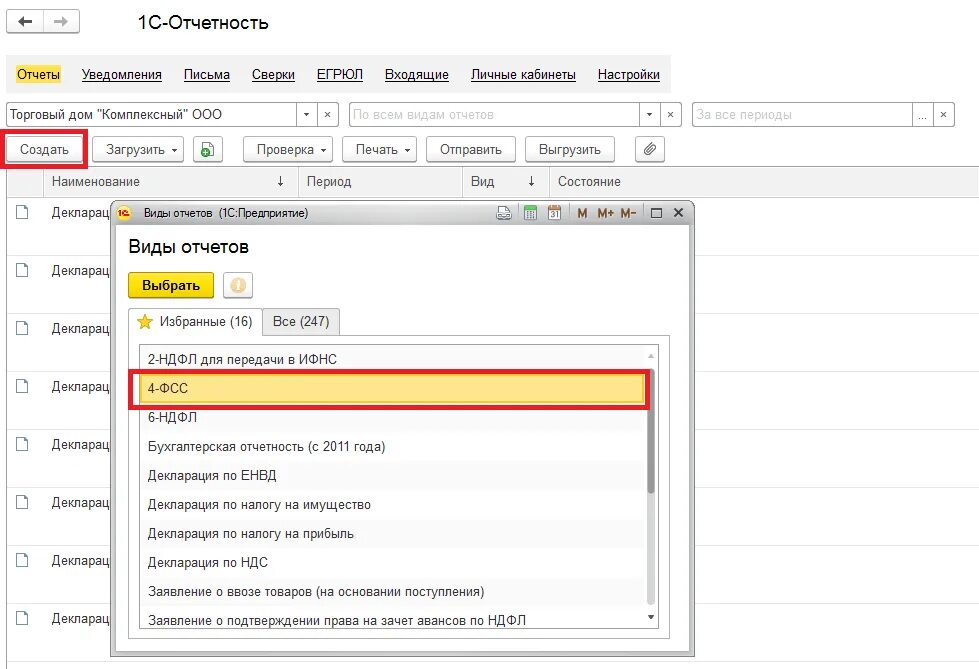Click the report list scrollbar down arrow
The width and height of the screenshot is (979, 669).
651,617
